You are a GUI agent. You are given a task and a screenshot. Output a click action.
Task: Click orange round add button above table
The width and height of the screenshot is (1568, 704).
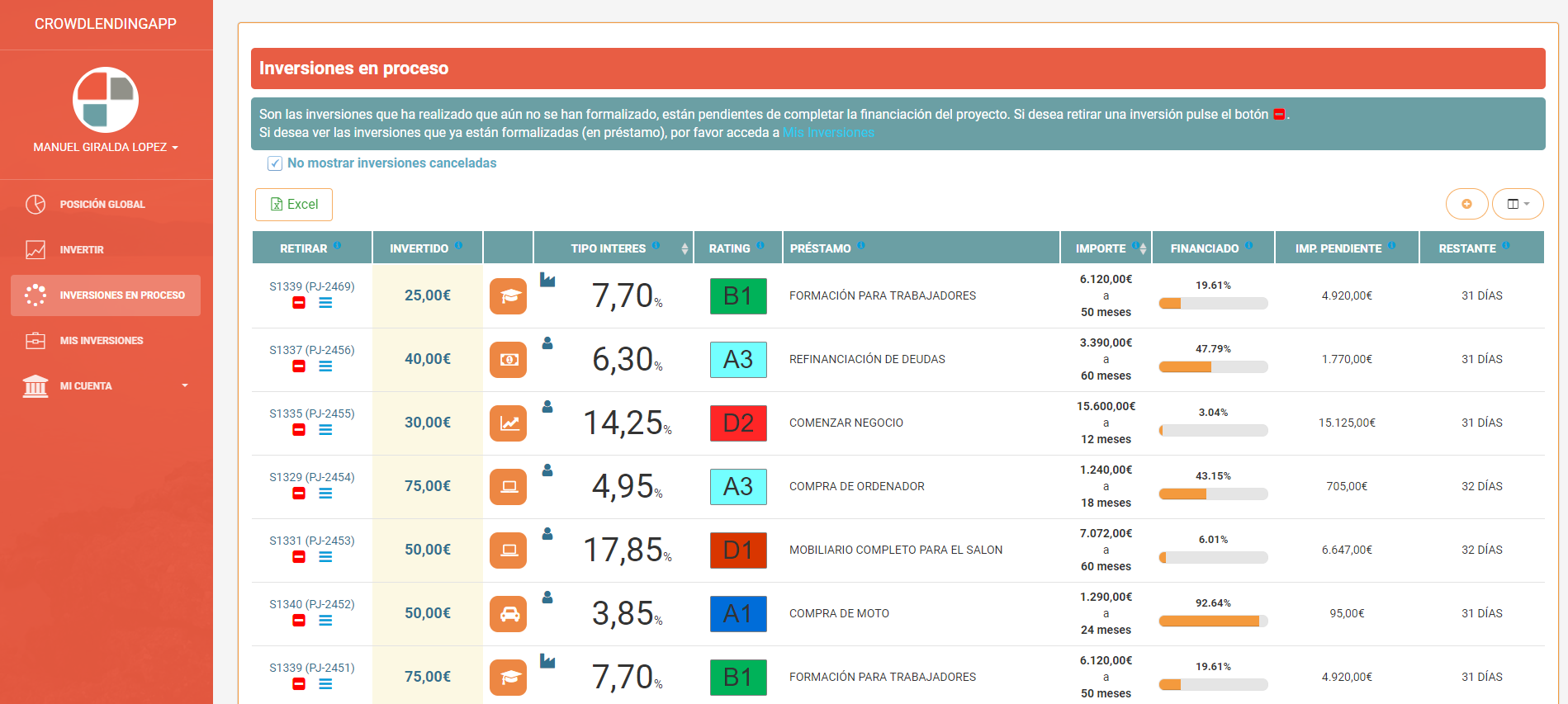(x=1466, y=204)
